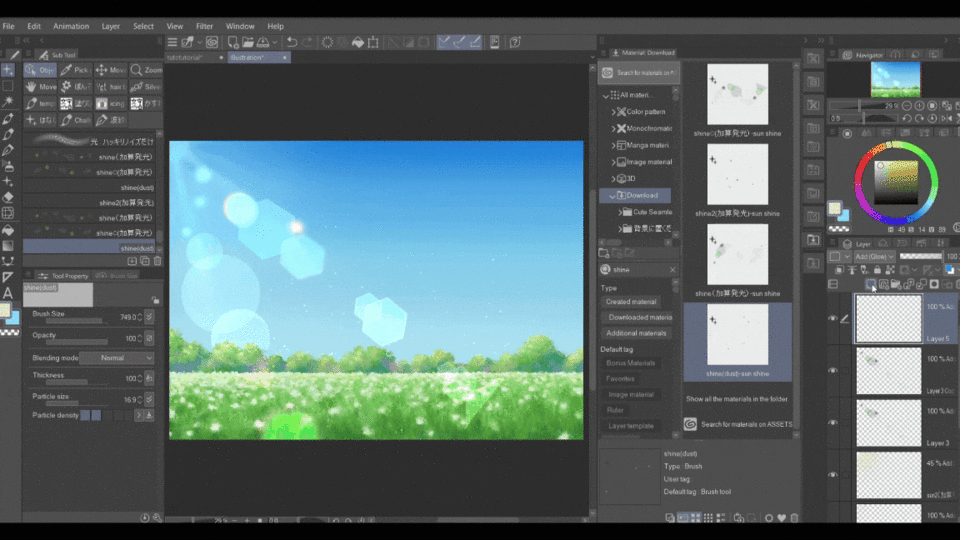Viewport: 960px width, 540px height.
Task: Click the New canvas icon
Action: point(233,42)
